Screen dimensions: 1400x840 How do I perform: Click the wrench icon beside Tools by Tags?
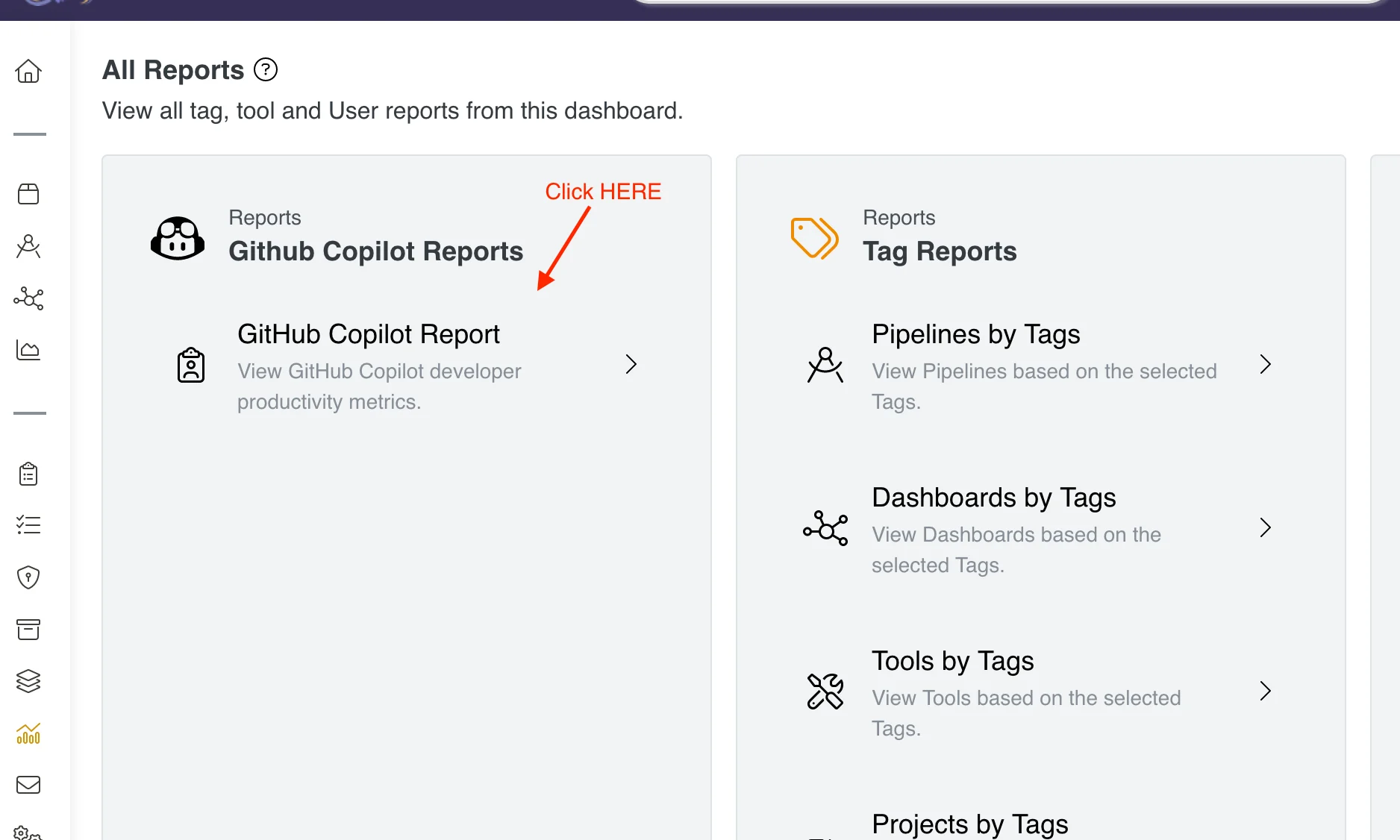coord(825,692)
